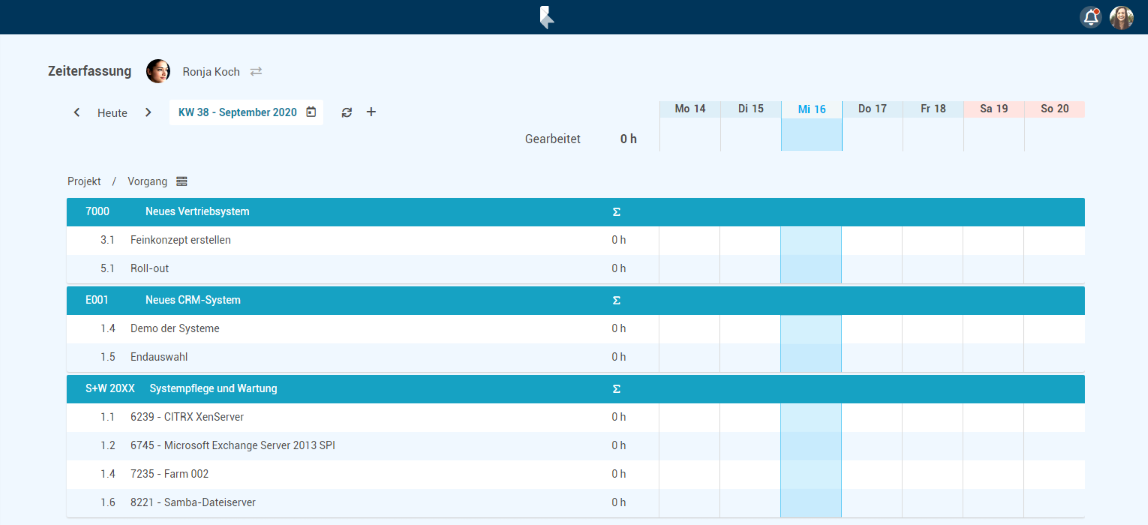Collapse the 7000 Neues Vertriebsystem project
Screen dimensions: 1148x525
point(197,212)
